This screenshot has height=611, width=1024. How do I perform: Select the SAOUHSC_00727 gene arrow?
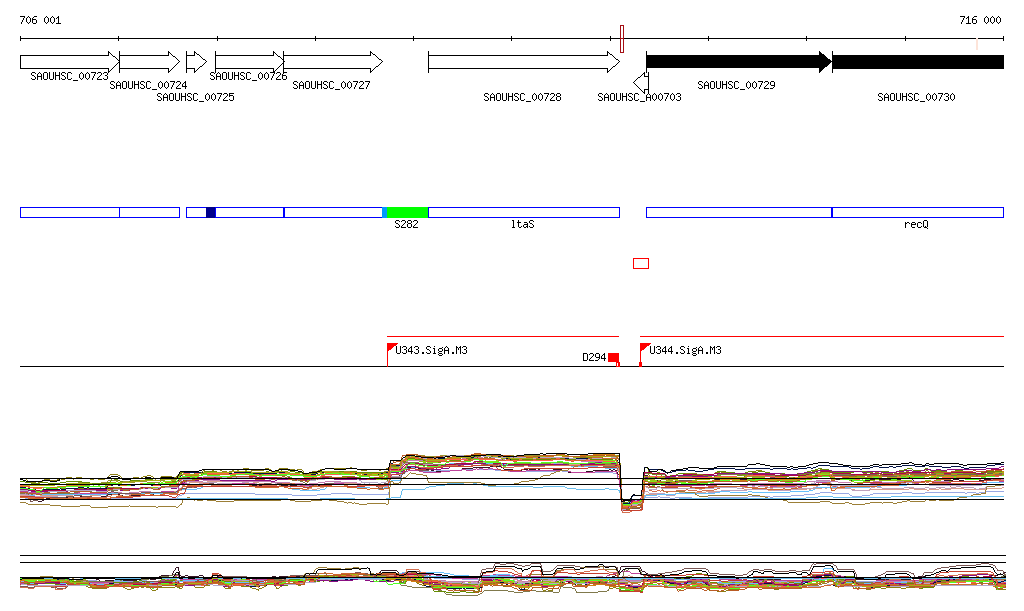pyautogui.click(x=333, y=62)
